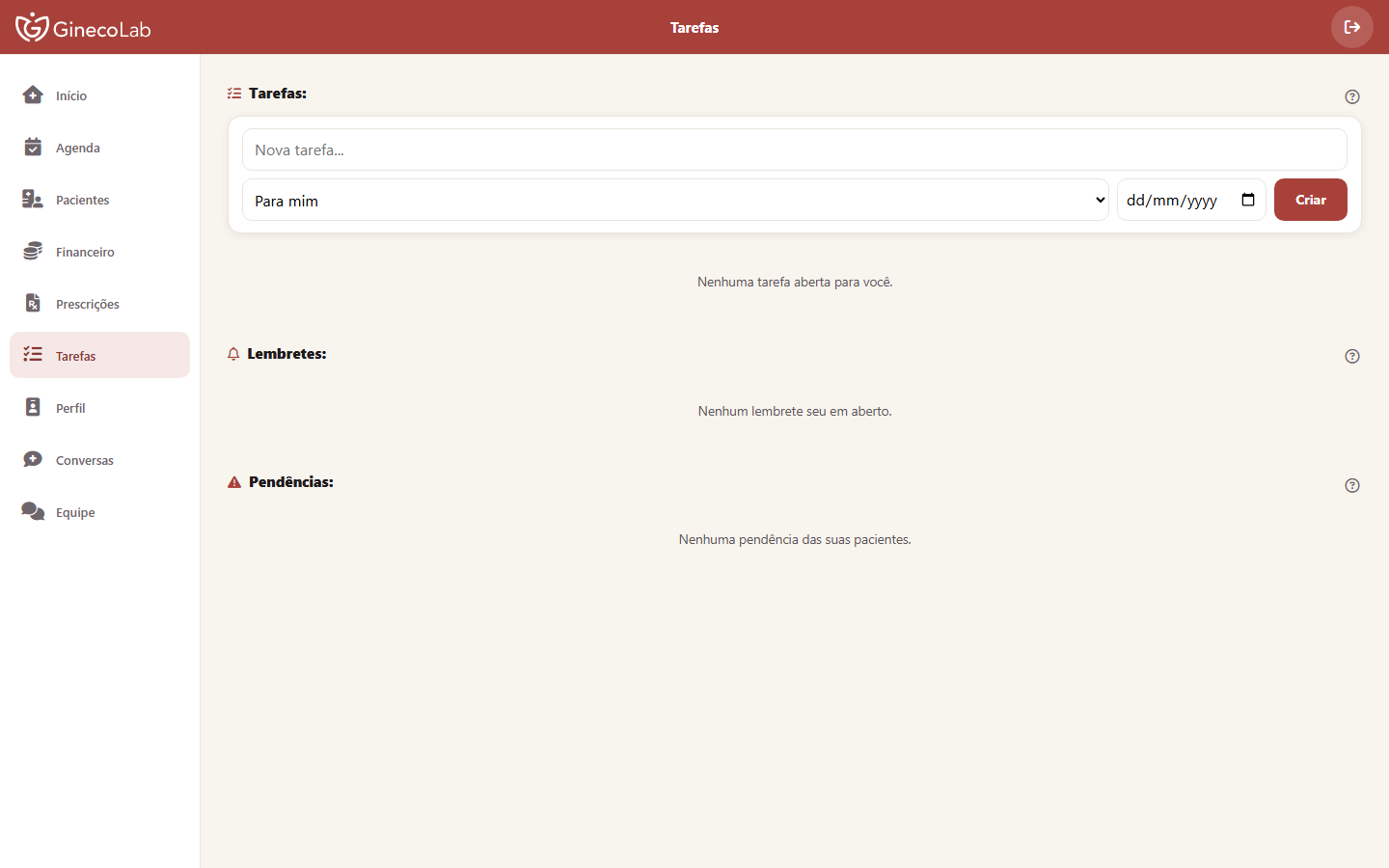Image resolution: width=1389 pixels, height=868 pixels.
Task: Open help for the Tarefas section
Action: point(1352,96)
